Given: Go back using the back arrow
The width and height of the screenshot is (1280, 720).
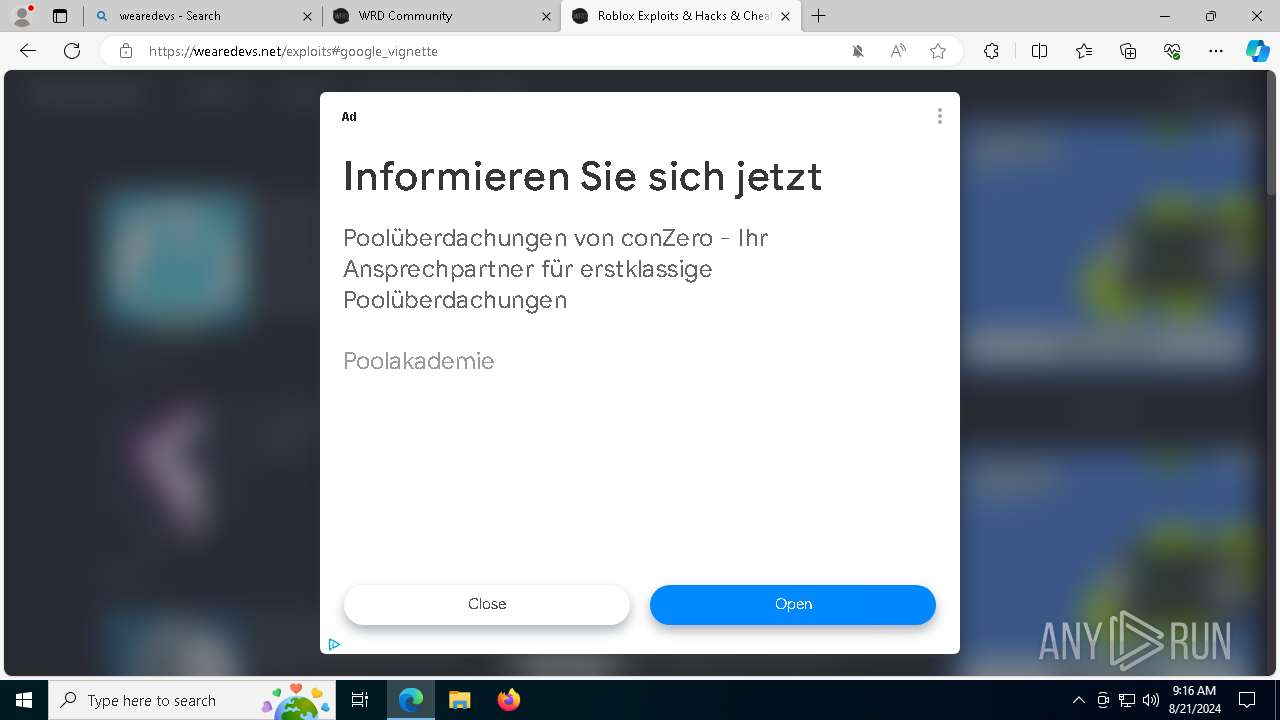Looking at the screenshot, I should click(x=28, y=51).
